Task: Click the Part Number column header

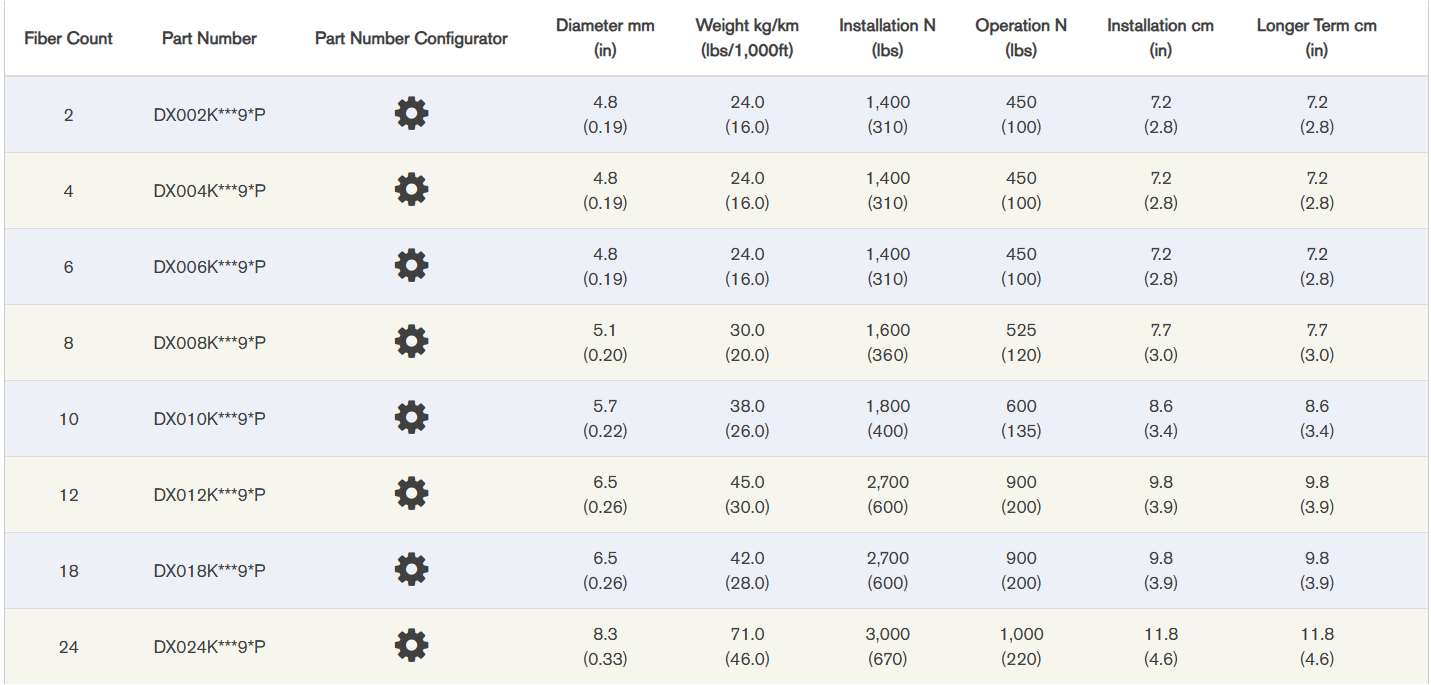Action: [x=209, y=39]
